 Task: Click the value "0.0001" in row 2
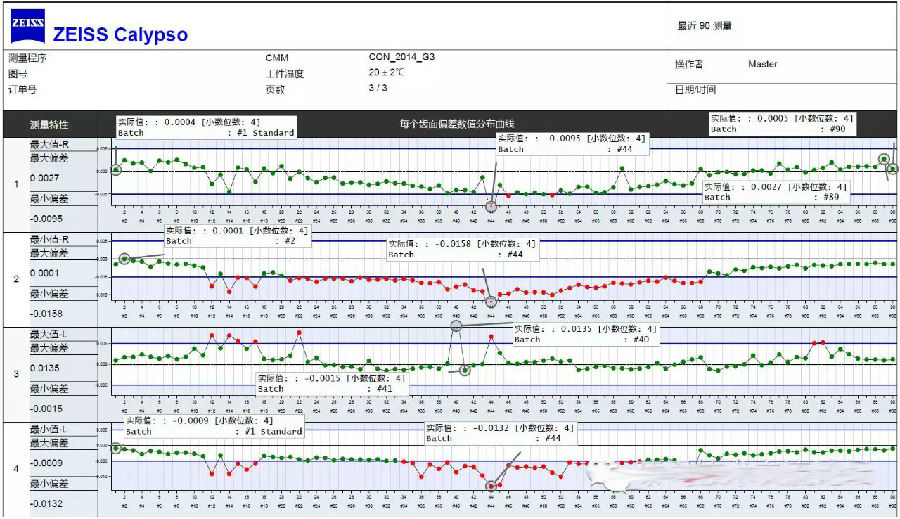coord(44,273)
